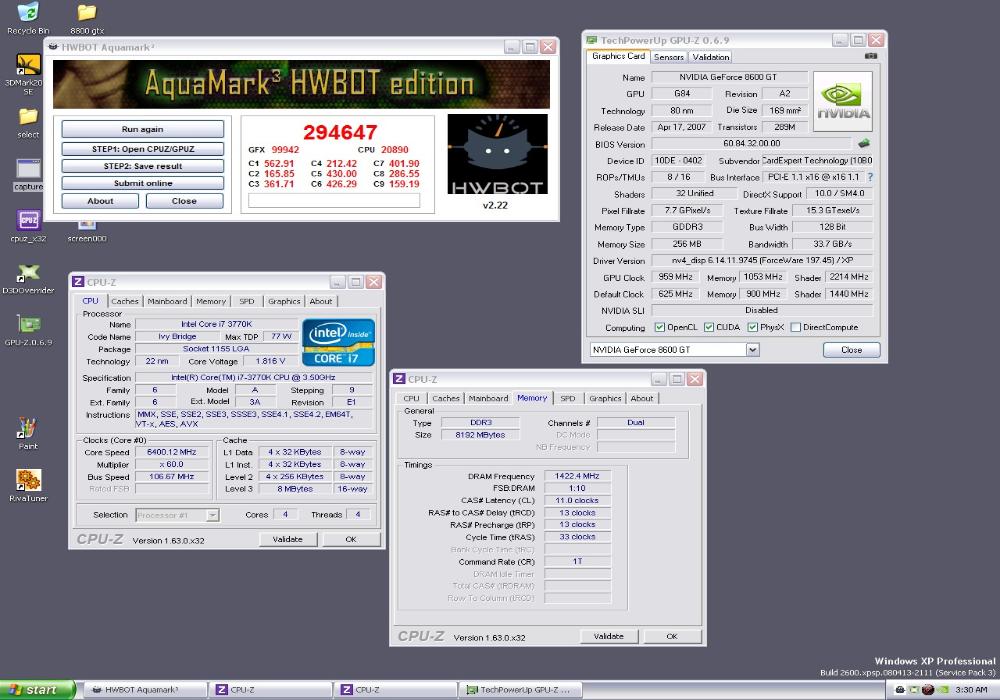The height and width of the screenshot is (700, 1000).
Task: Open Graphics tab in left CPU-Z window
Action: click(x=284, y=301)
